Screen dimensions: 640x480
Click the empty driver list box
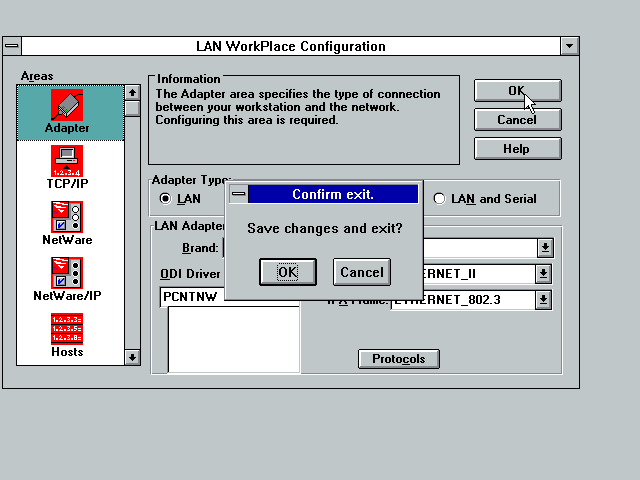point(234,340)
